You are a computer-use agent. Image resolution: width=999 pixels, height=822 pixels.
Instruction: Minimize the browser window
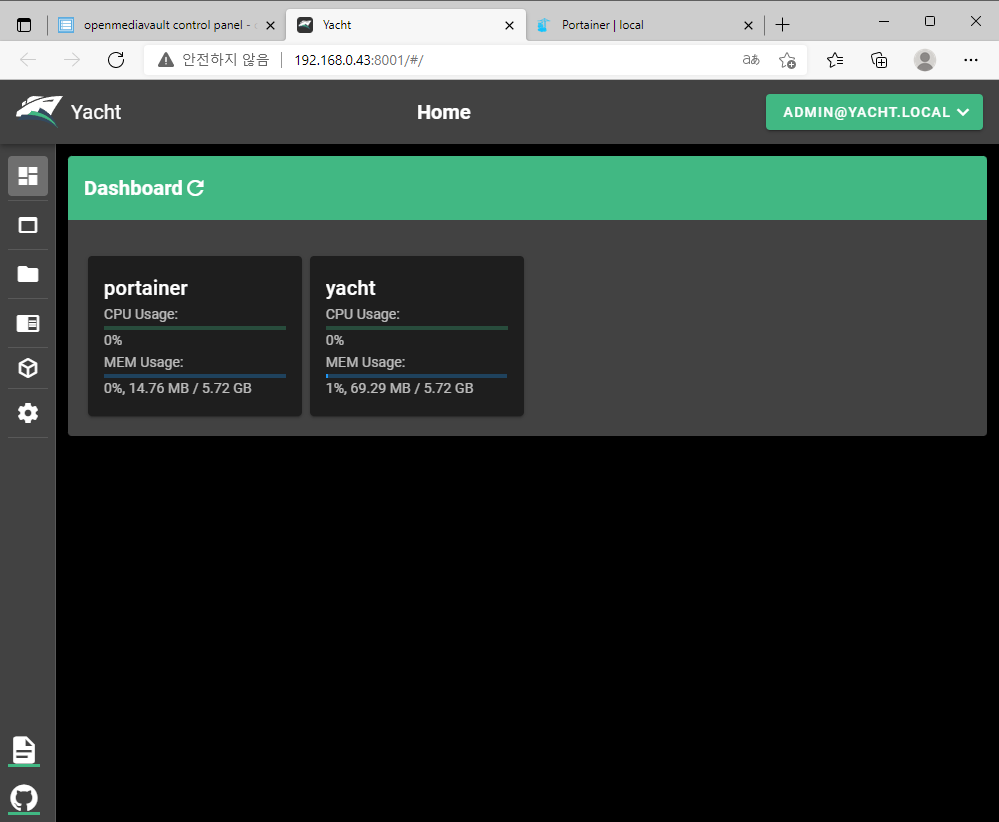point(884,22)
